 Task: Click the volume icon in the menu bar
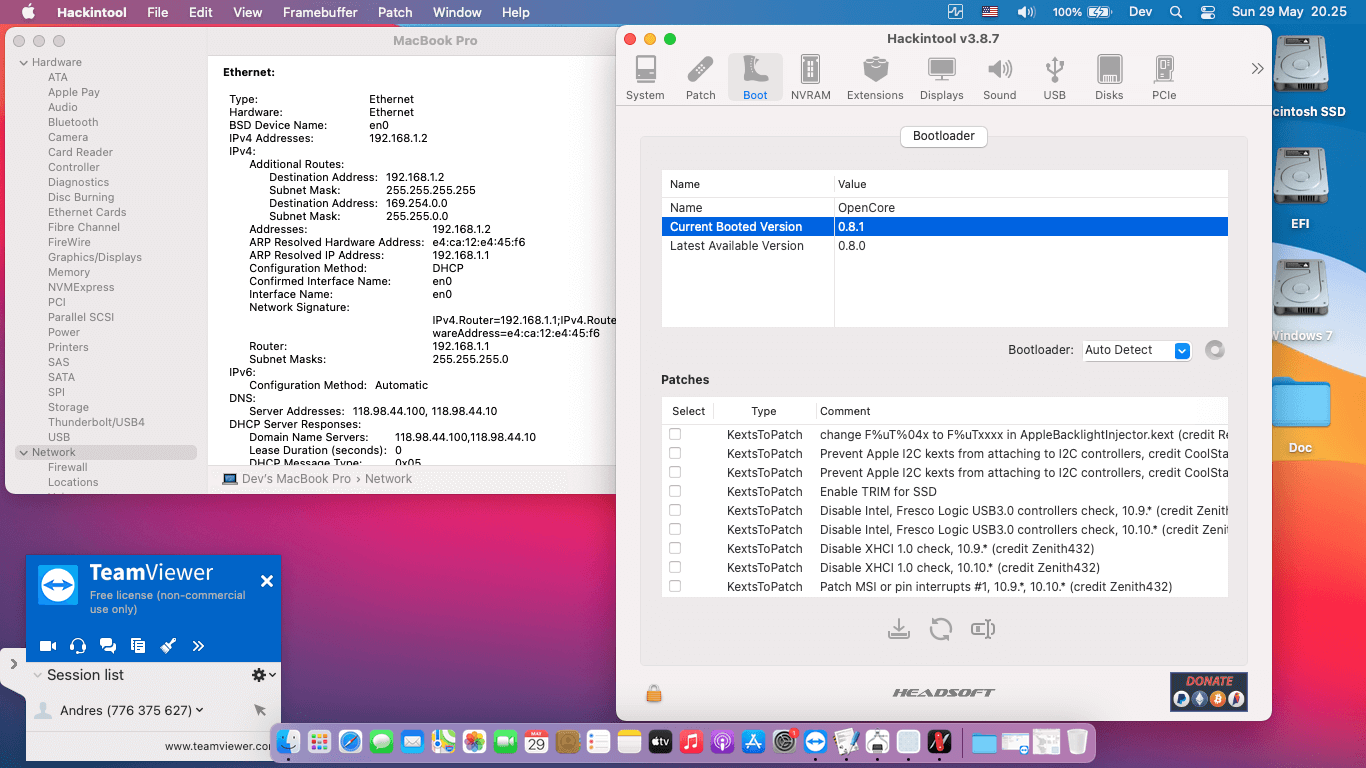1026,12
